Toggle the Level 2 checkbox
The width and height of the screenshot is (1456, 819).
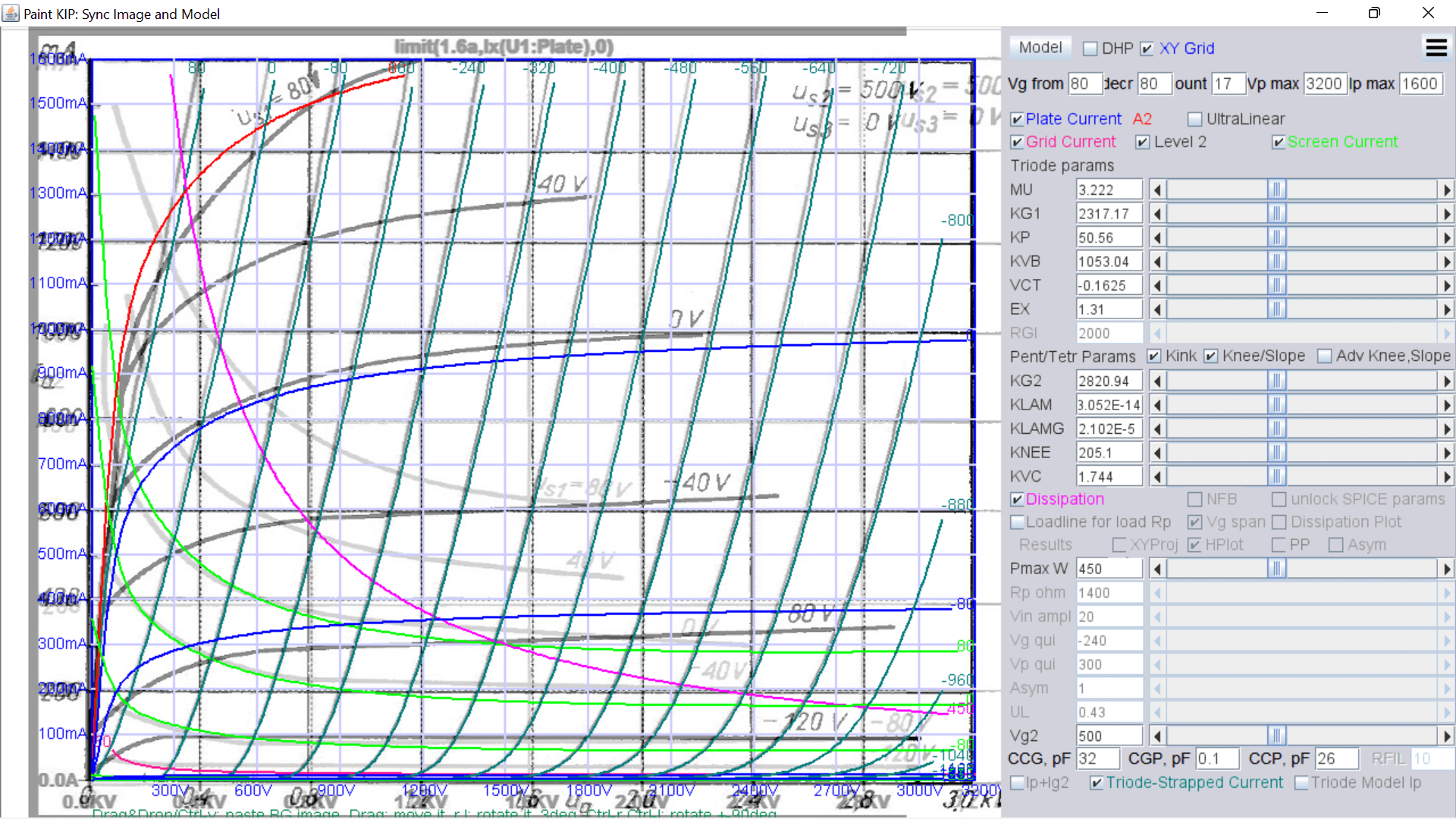[x=1143, y=142]
